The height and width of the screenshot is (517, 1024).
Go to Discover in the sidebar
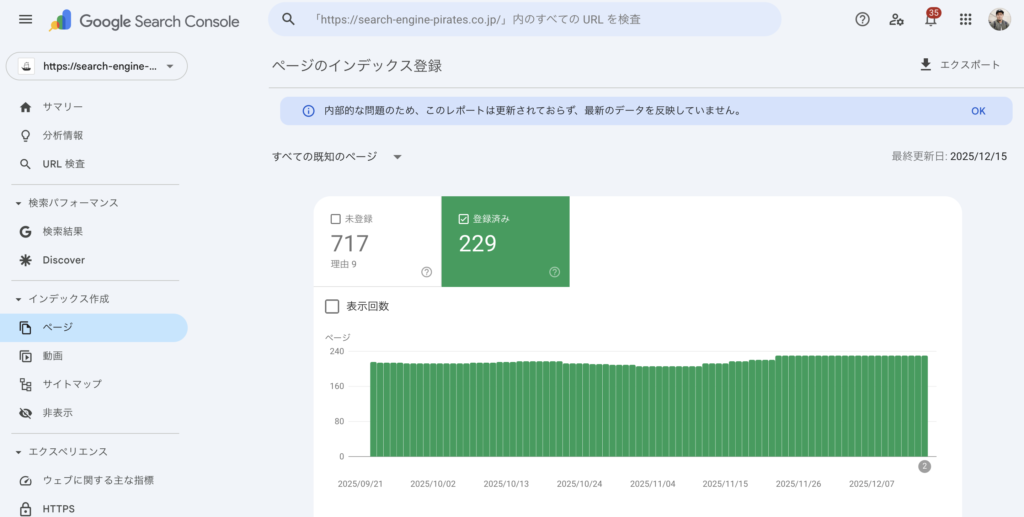63,260
